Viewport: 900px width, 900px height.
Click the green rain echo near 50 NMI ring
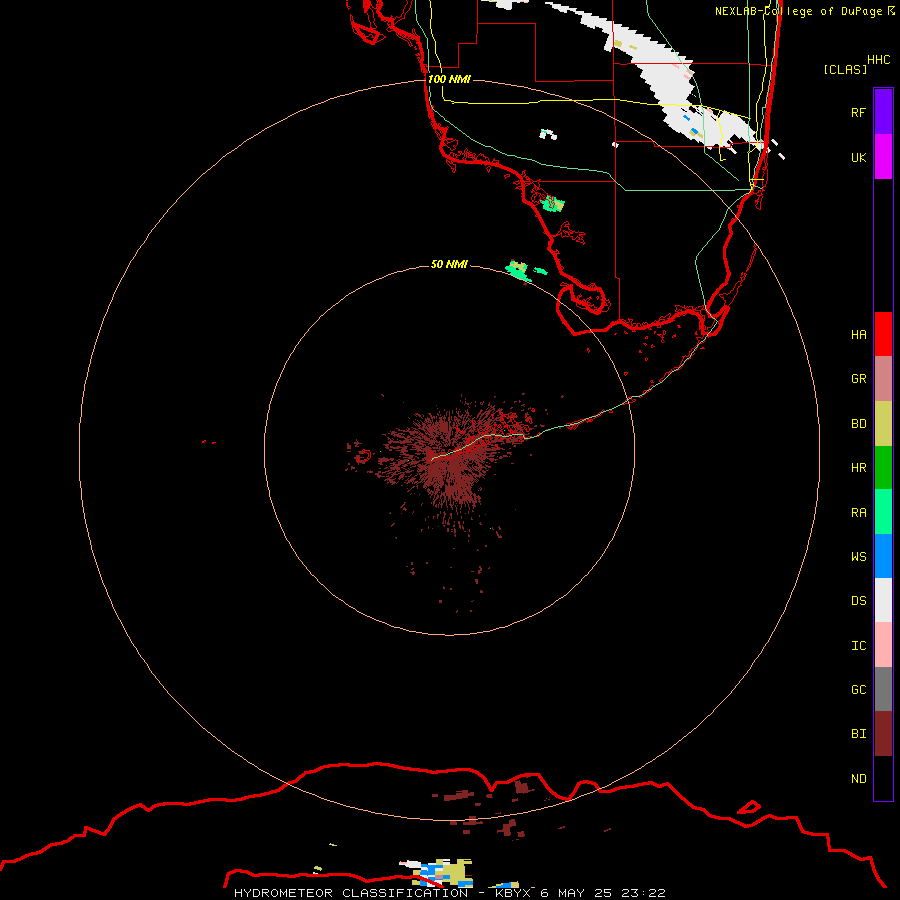pos(518,270)
